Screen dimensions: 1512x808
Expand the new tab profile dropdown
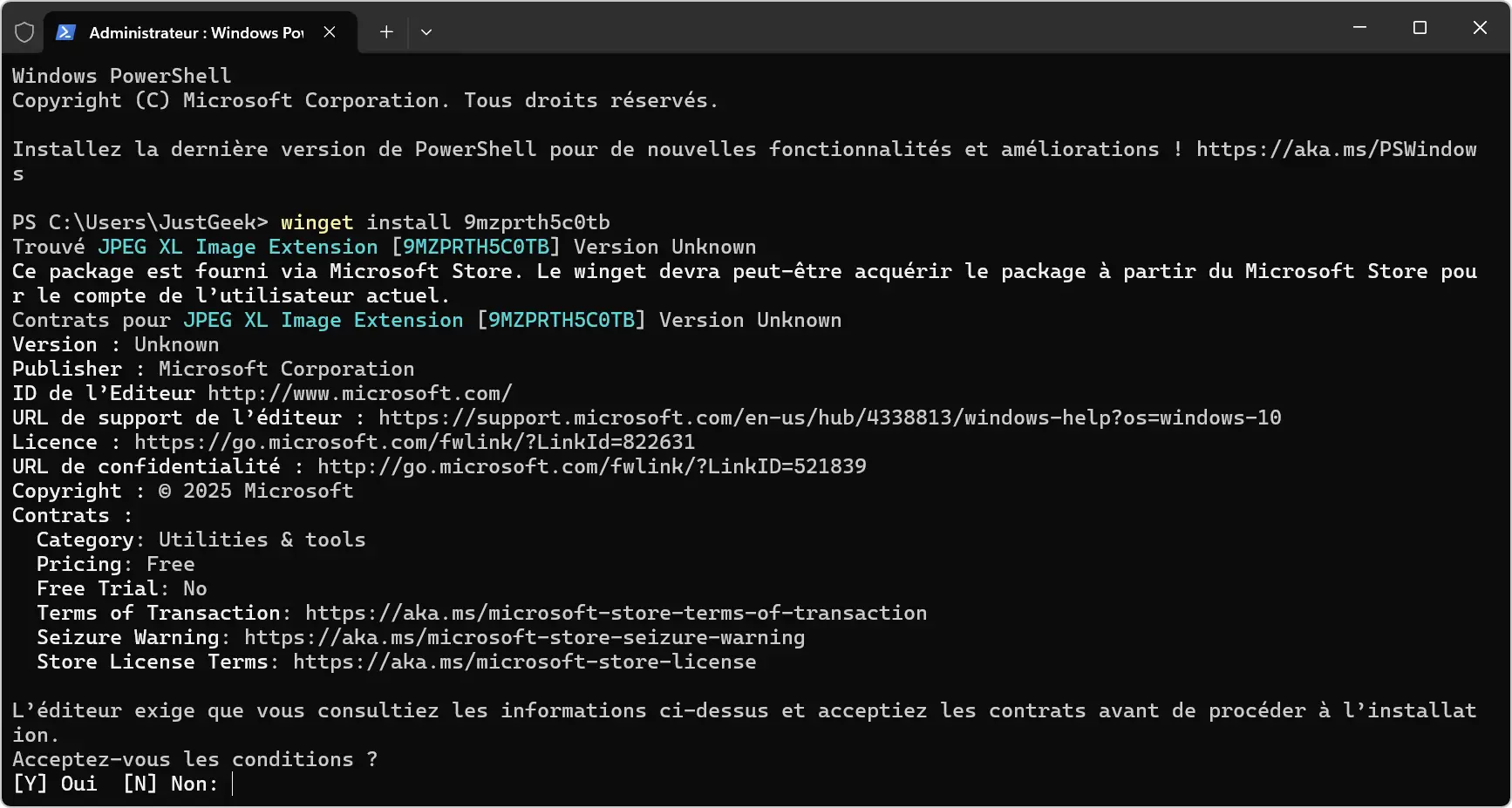coord(426,32)
